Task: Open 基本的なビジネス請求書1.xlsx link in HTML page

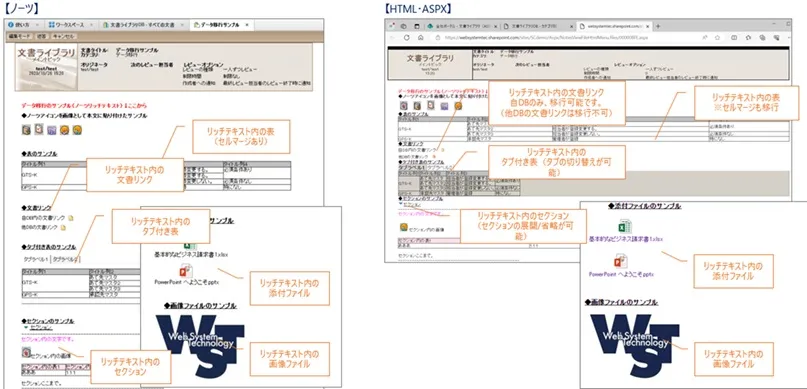Action: [626, 239]
